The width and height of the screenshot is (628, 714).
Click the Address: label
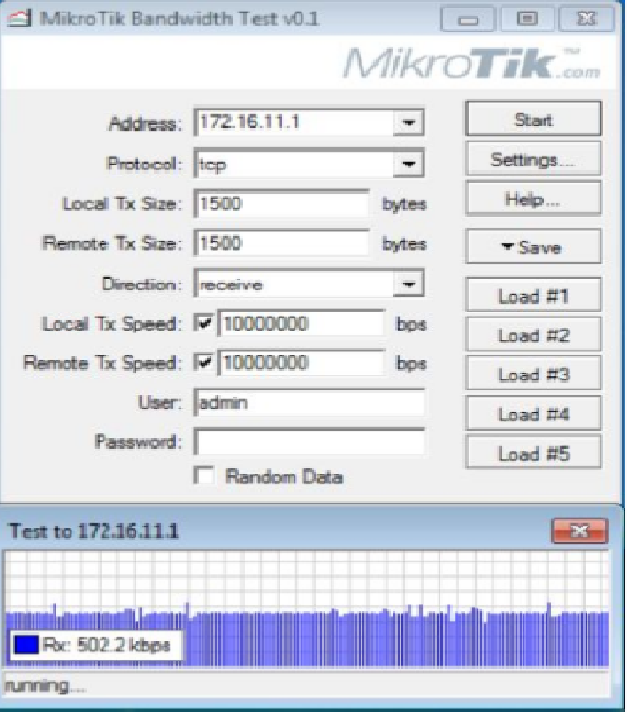point(144,123)
